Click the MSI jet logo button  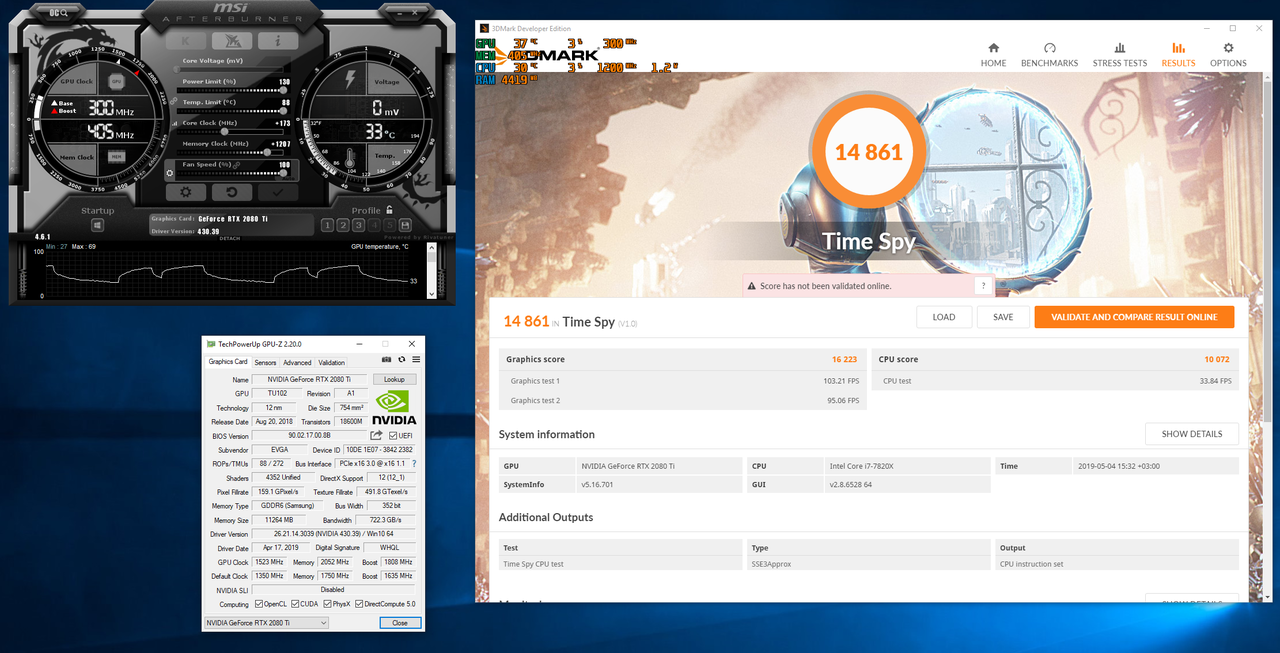coord(233,41)
